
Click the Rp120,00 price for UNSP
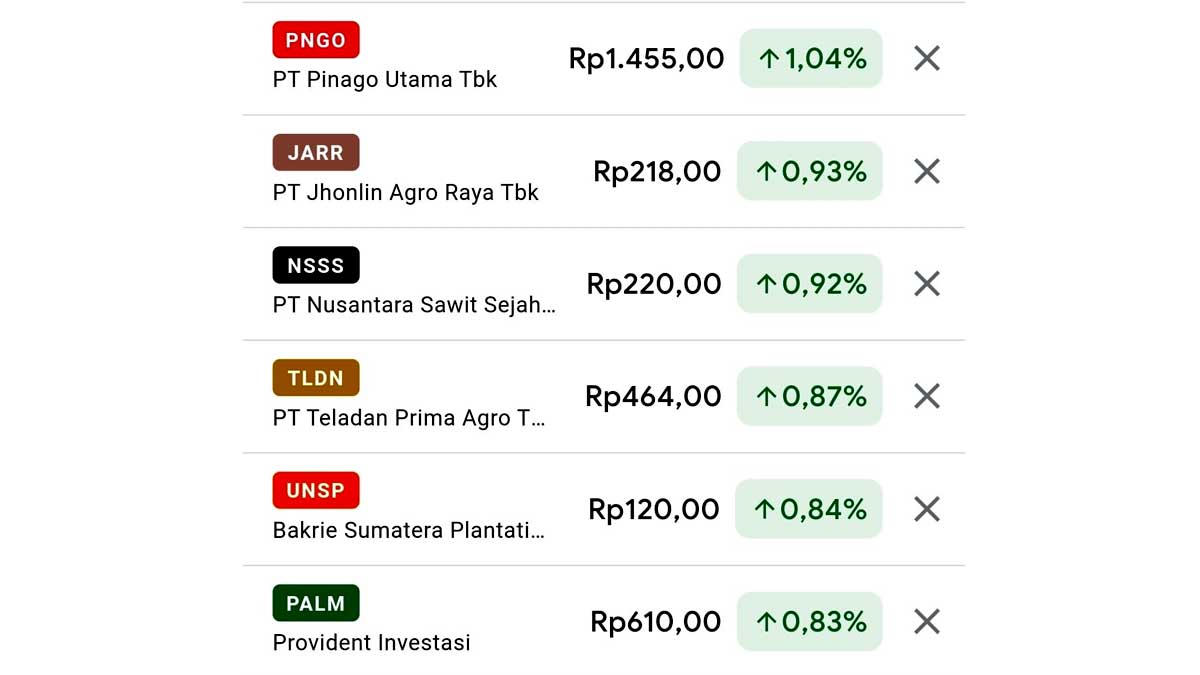tap(655, 509)
